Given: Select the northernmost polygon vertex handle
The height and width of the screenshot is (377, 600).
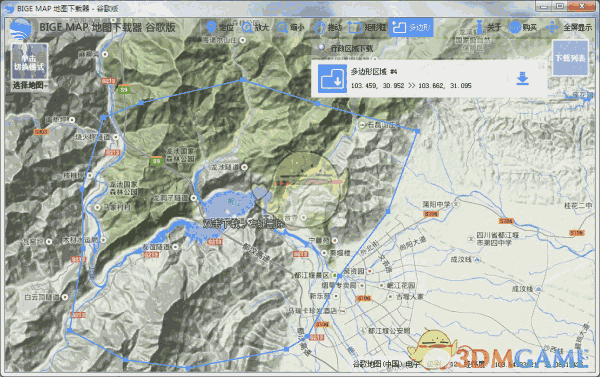Looking at the screenshot, I should (x=243, y=80).
